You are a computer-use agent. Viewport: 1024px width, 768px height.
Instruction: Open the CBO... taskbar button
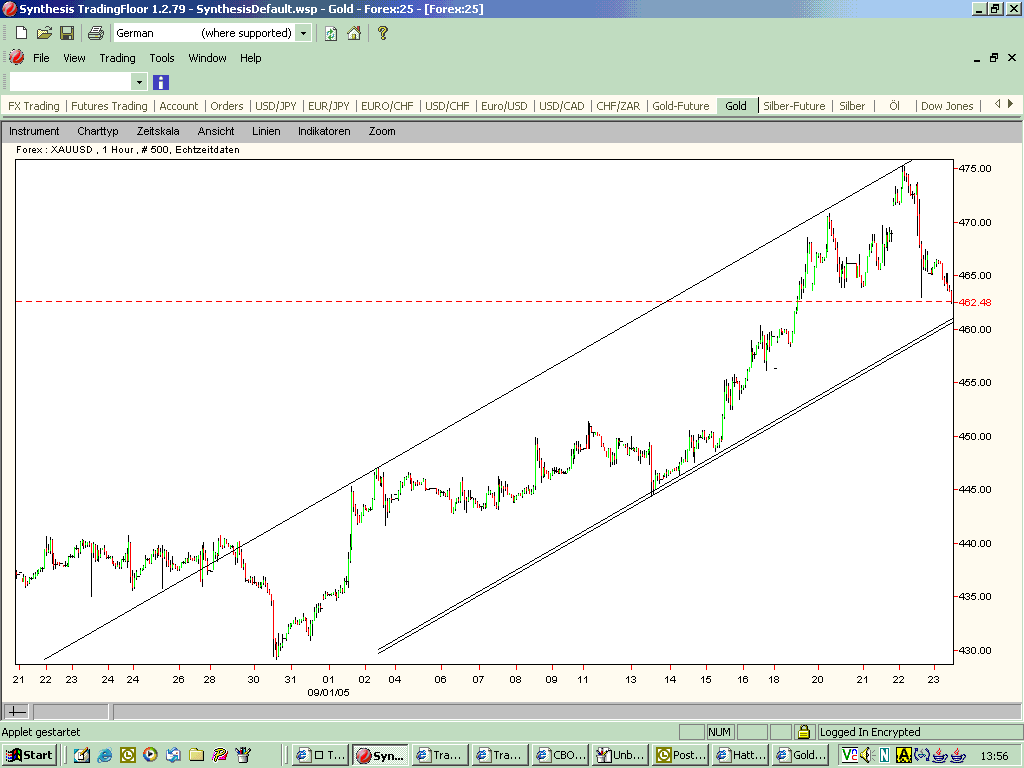point(560,755)
